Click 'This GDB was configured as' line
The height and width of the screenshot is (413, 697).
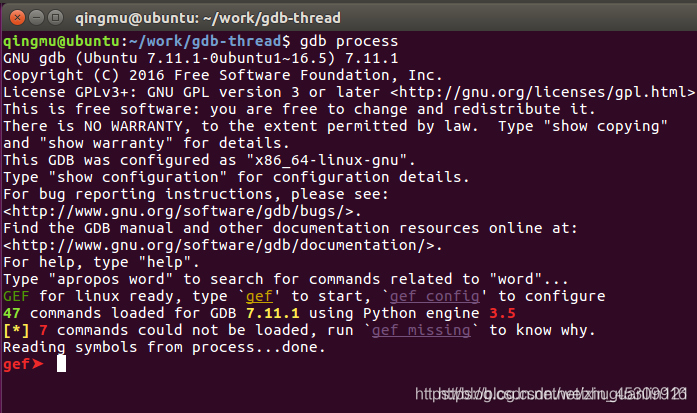209,160
